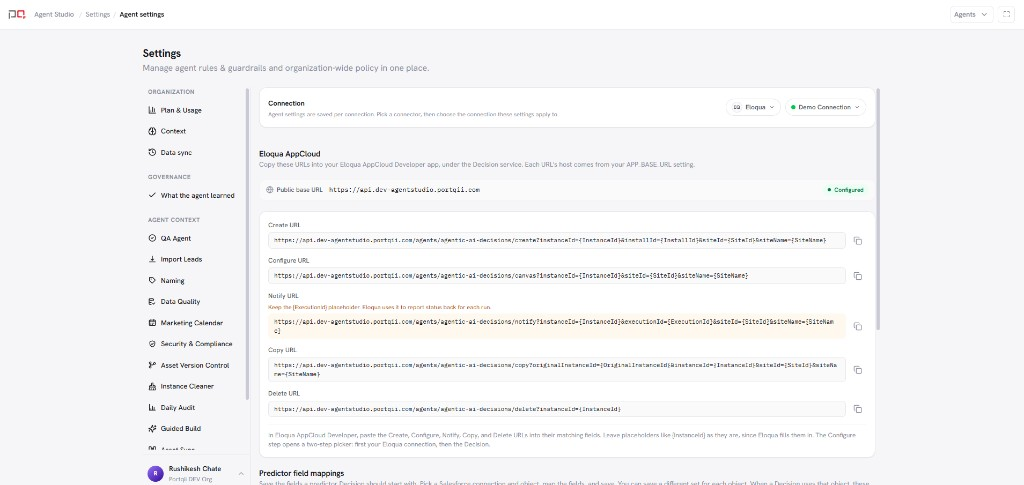Screen dimensions: 1024x485
Task: Click the Create URL text field
Action: 556,240
